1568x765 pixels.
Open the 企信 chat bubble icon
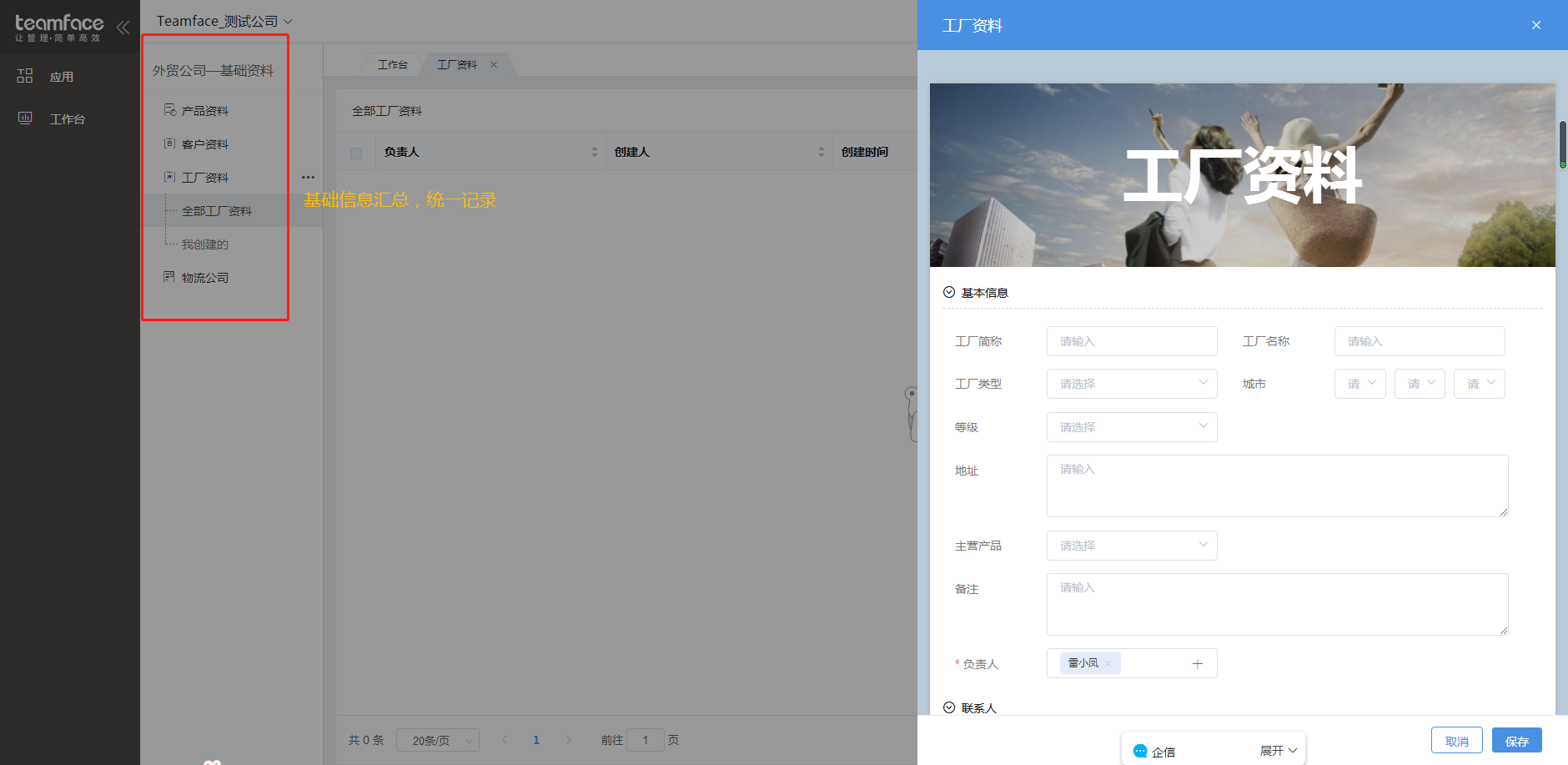tap(1140, 751)
